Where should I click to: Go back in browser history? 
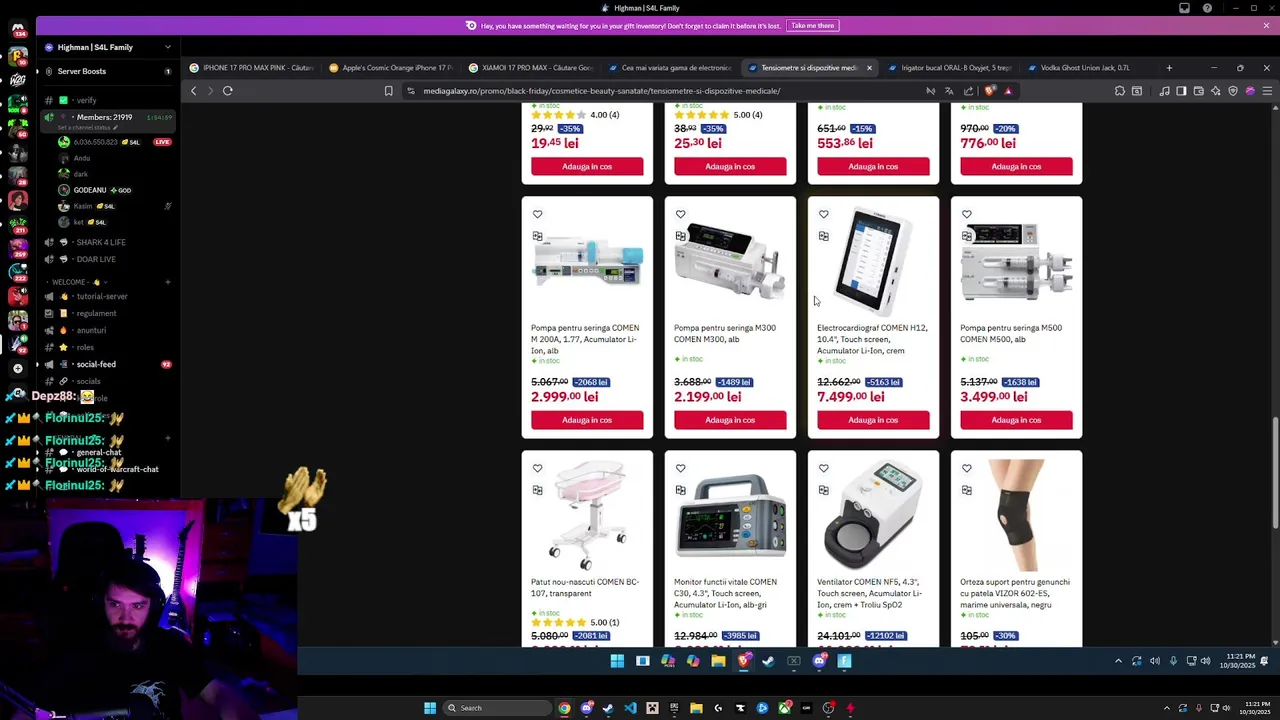pyautogui.click(x=194, y=91)
